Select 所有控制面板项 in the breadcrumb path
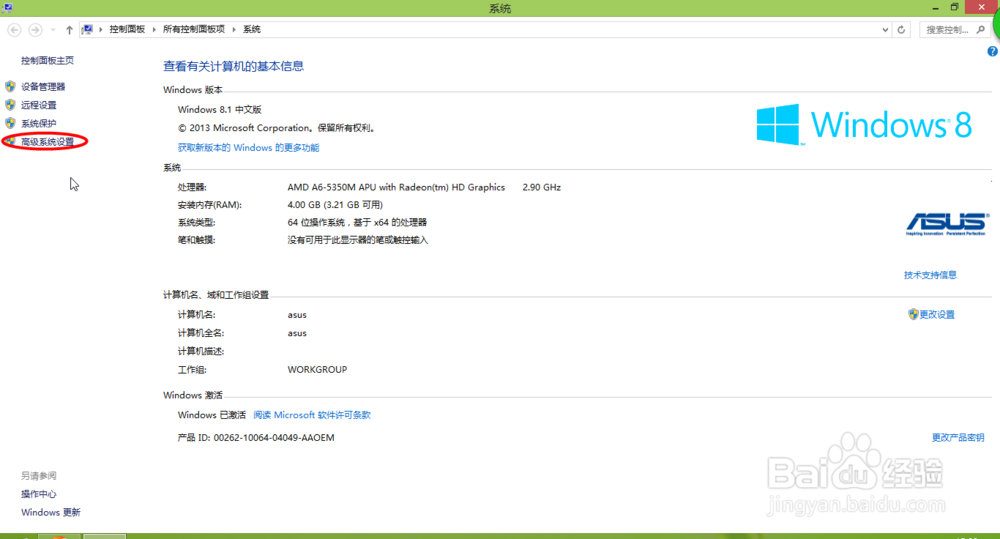This screenshot has height=539, width=1000. pos(194,29)
